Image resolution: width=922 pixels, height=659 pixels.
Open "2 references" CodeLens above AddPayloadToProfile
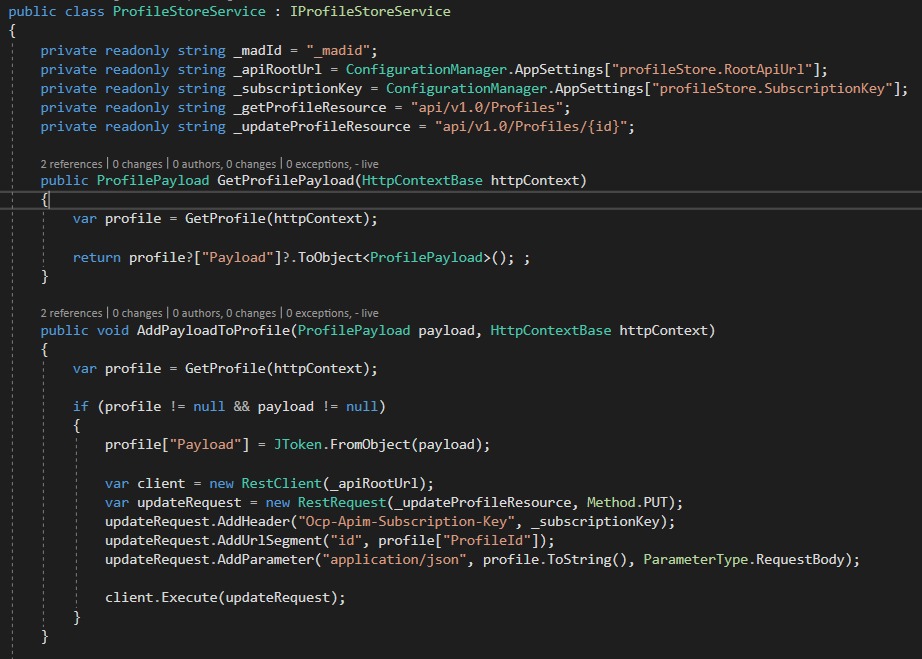tap(71, 313)
